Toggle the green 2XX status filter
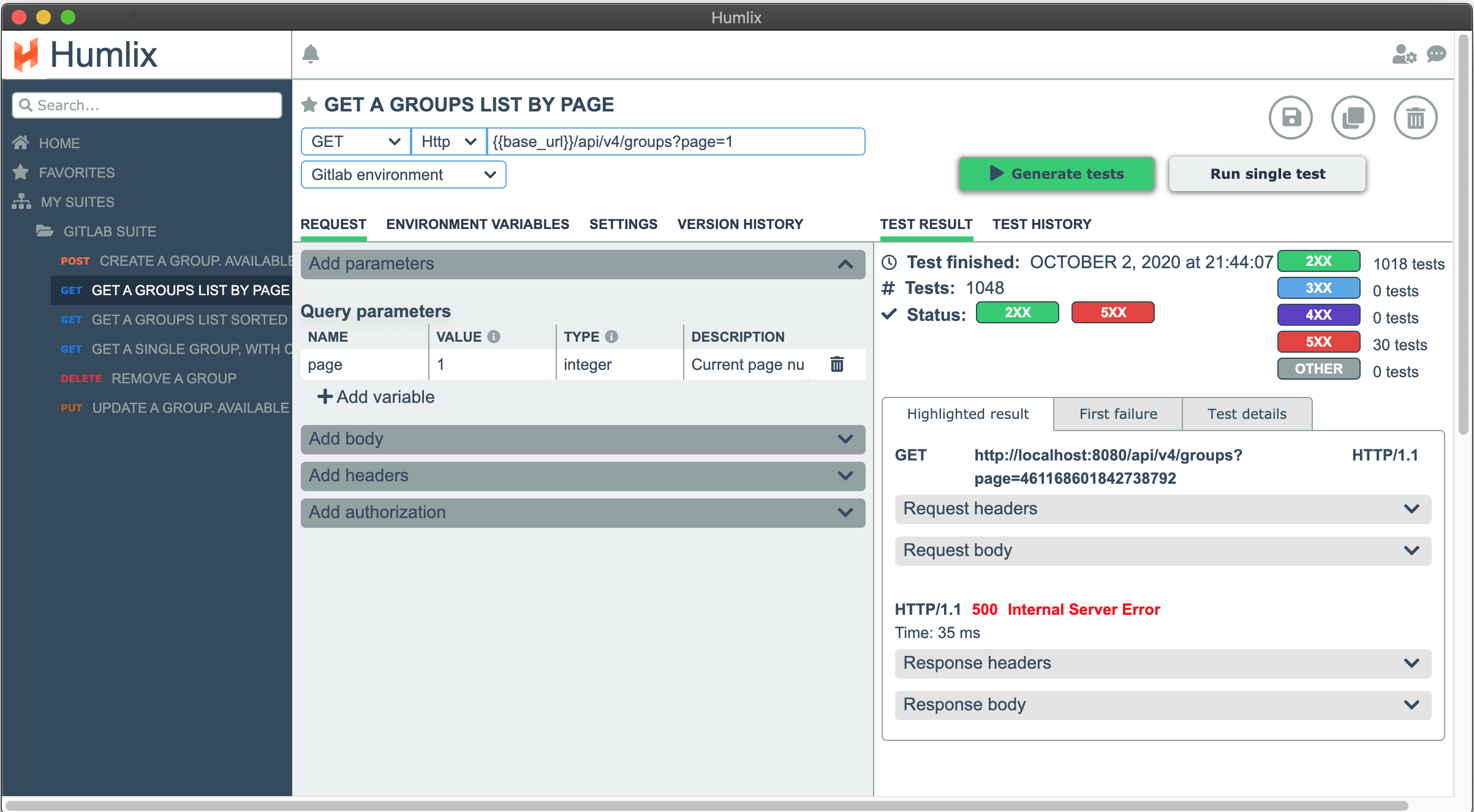Screen dimensions: 1474x812 point(1017,312)
